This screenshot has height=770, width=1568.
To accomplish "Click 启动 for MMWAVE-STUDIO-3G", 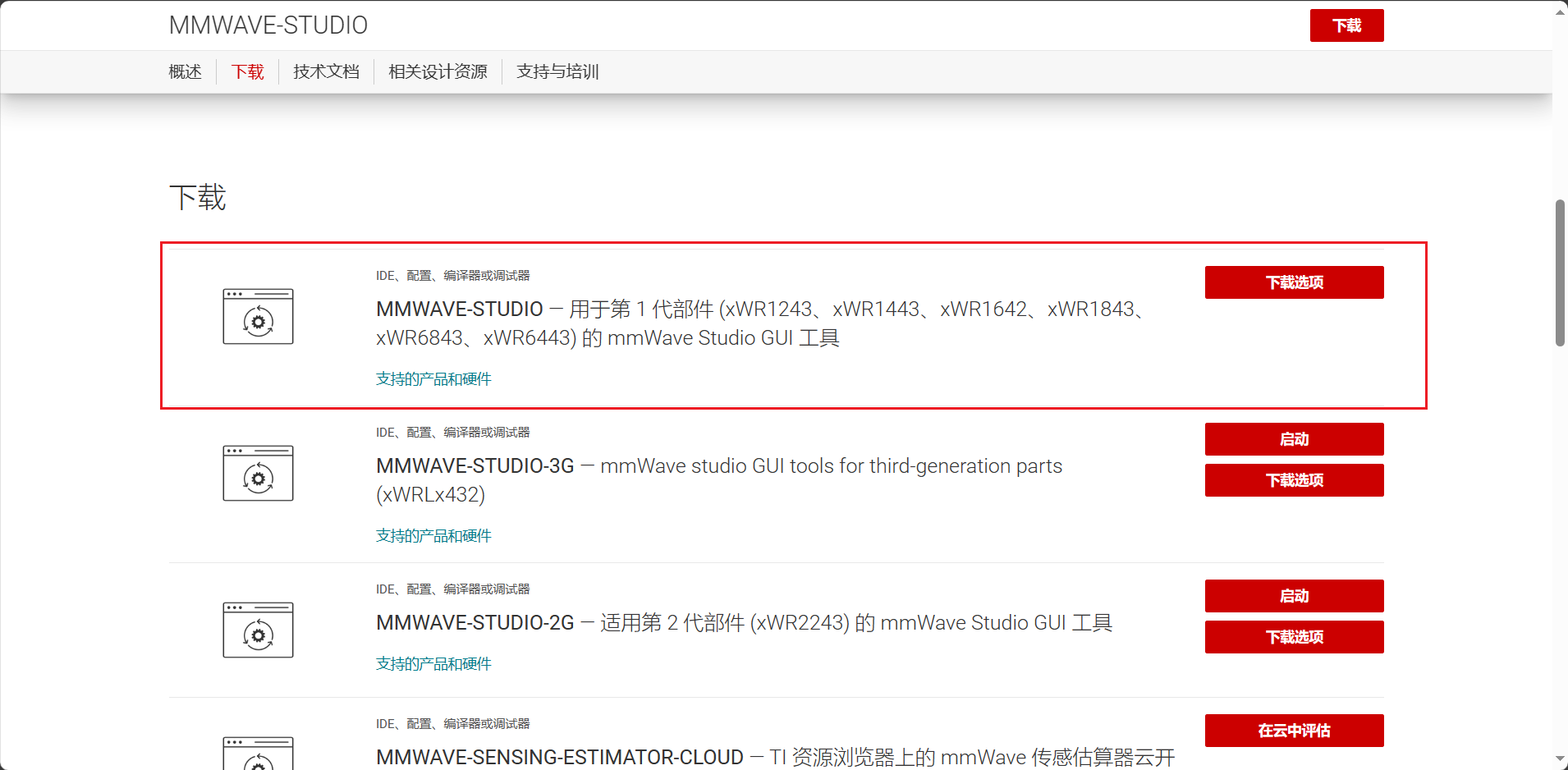I will point(1295,439).
